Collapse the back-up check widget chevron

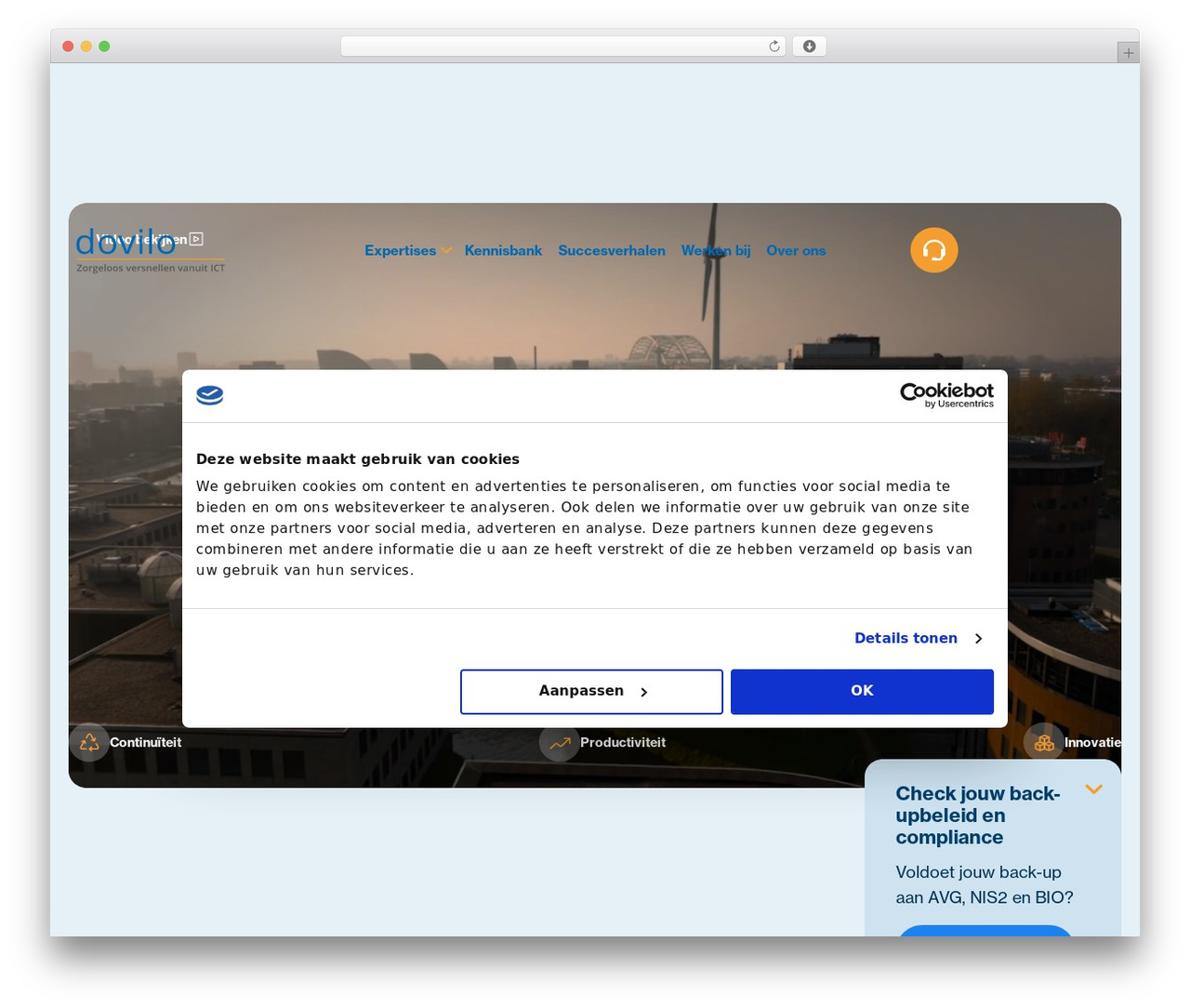pyautogui.click(x=1093, y=789)
